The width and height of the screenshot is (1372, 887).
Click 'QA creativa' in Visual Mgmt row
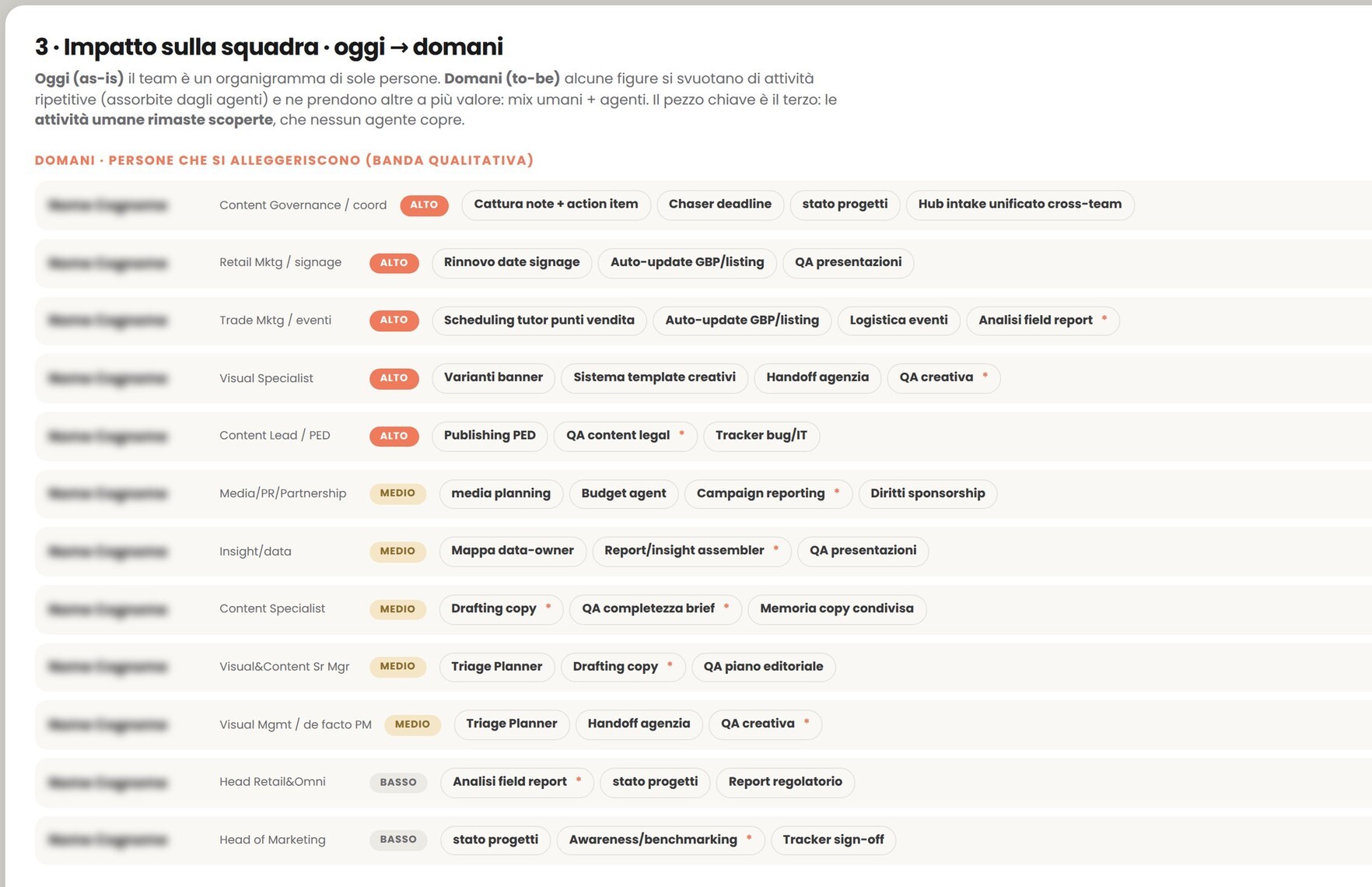765,724
